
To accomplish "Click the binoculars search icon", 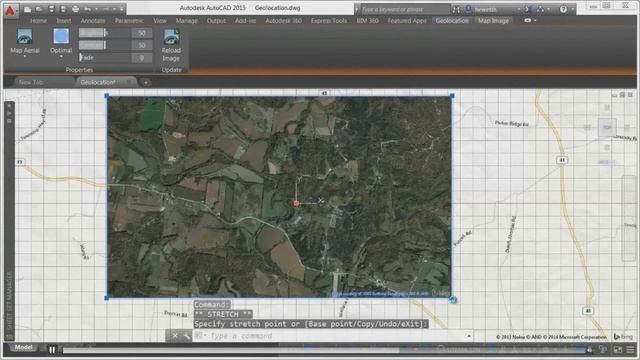I will coord(456,9).
